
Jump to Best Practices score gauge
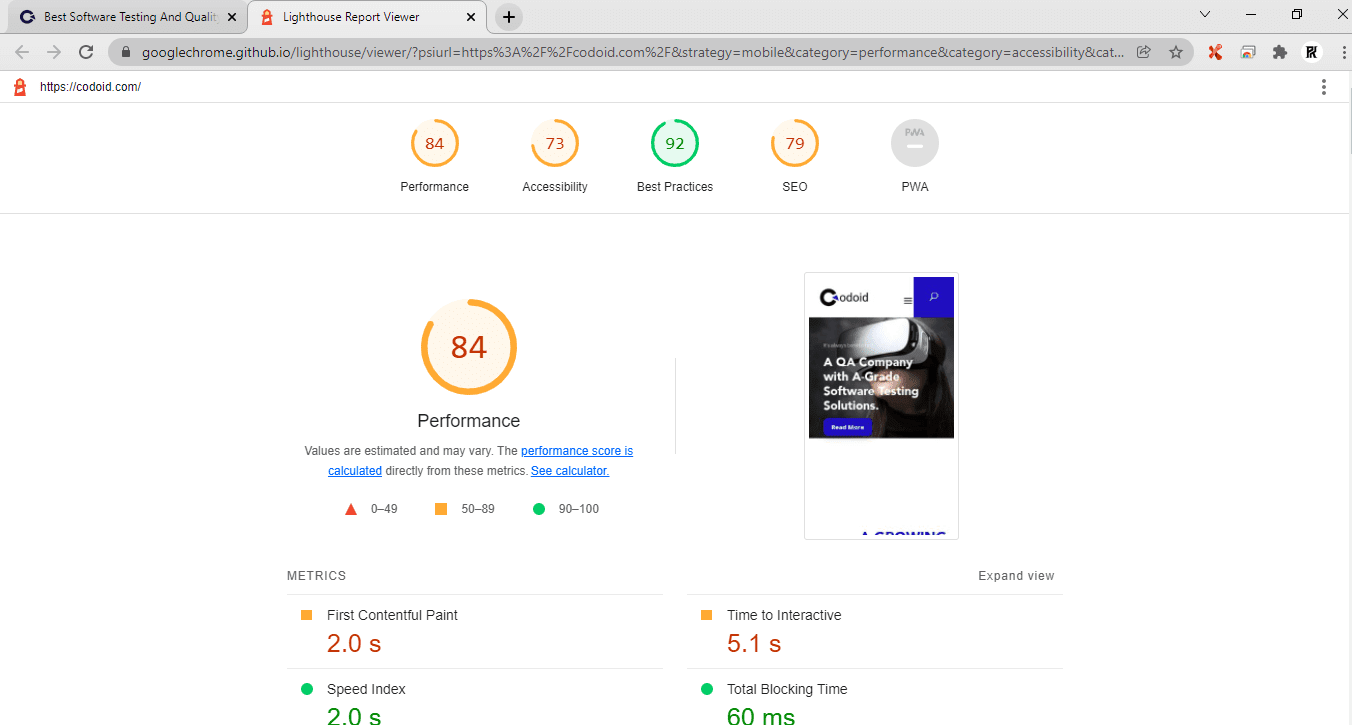pyautogui.click(x=675, y=144)
